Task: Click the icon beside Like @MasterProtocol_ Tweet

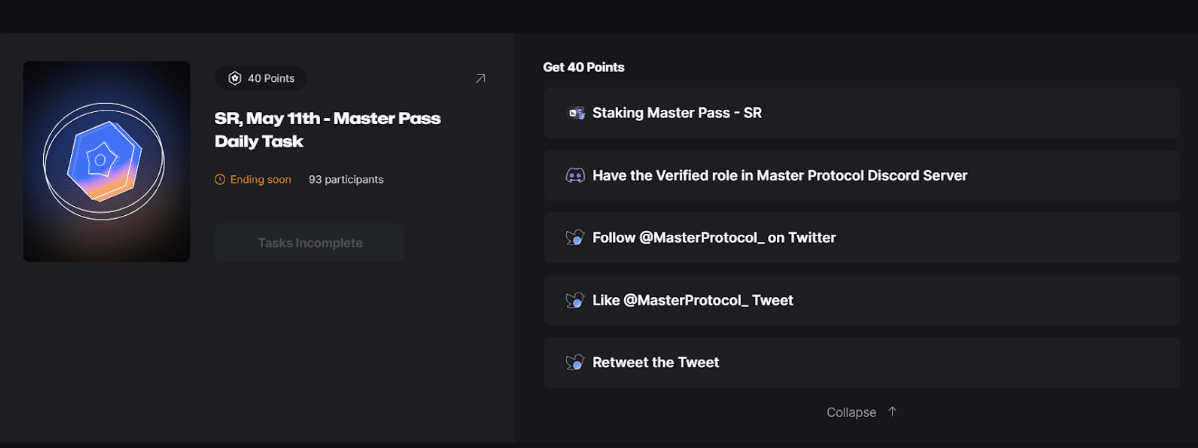Action: [575, 300]
